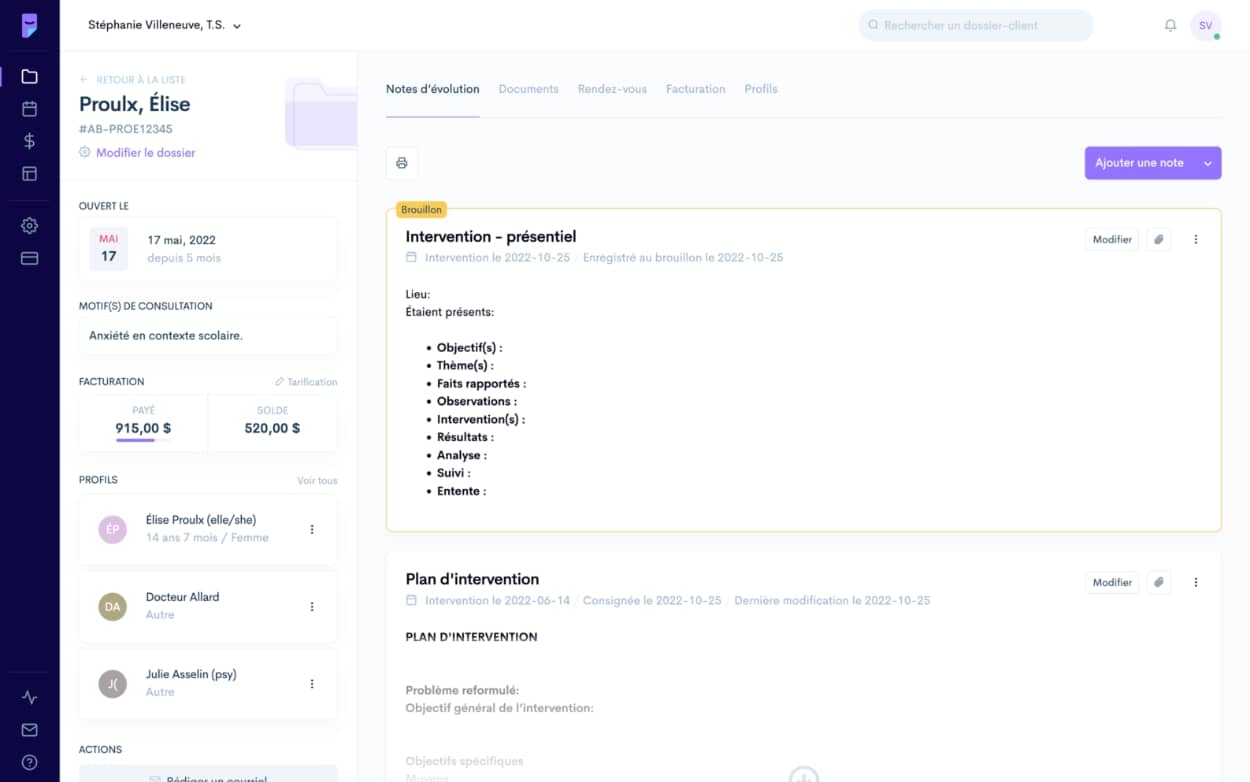Click the Entente bullet item
1250x782 pixels.
(461, 492)
